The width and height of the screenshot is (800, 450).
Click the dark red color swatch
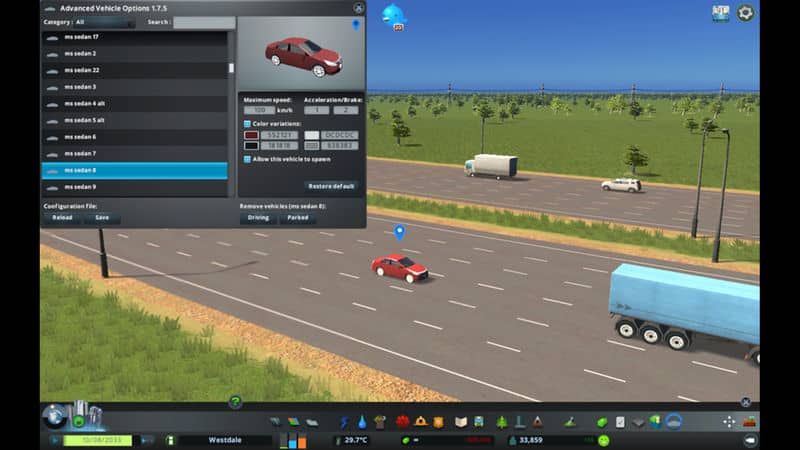point(251,135)
